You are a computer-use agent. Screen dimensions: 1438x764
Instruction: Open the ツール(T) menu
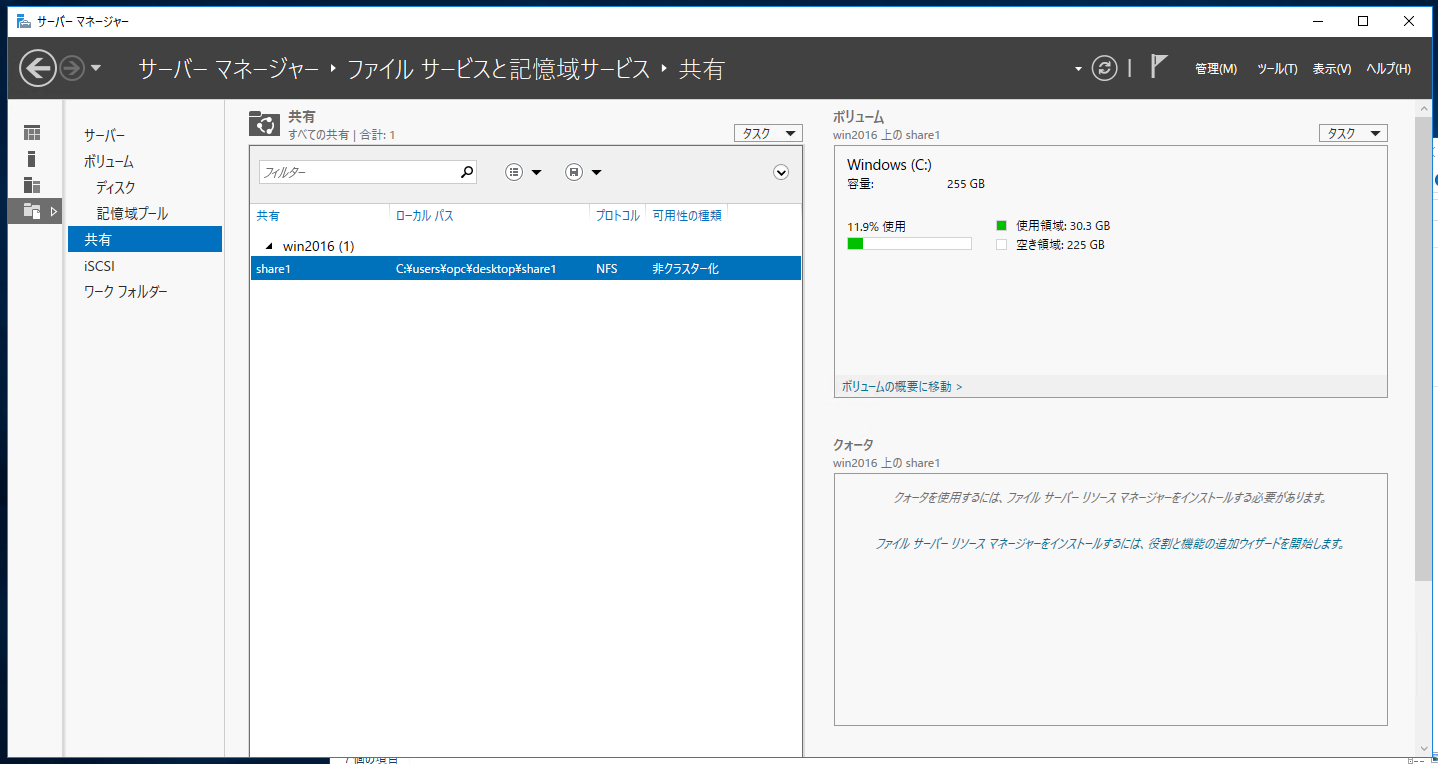tap(1276, 68)
